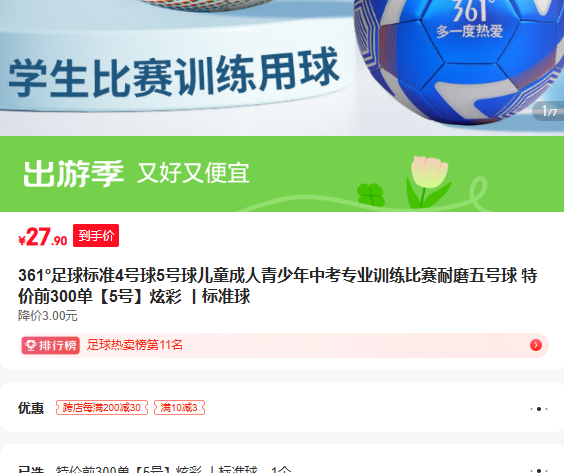Click the 降价3.00元 price drop note
Viewport: 564px width, 473px height.
(48, 316)
